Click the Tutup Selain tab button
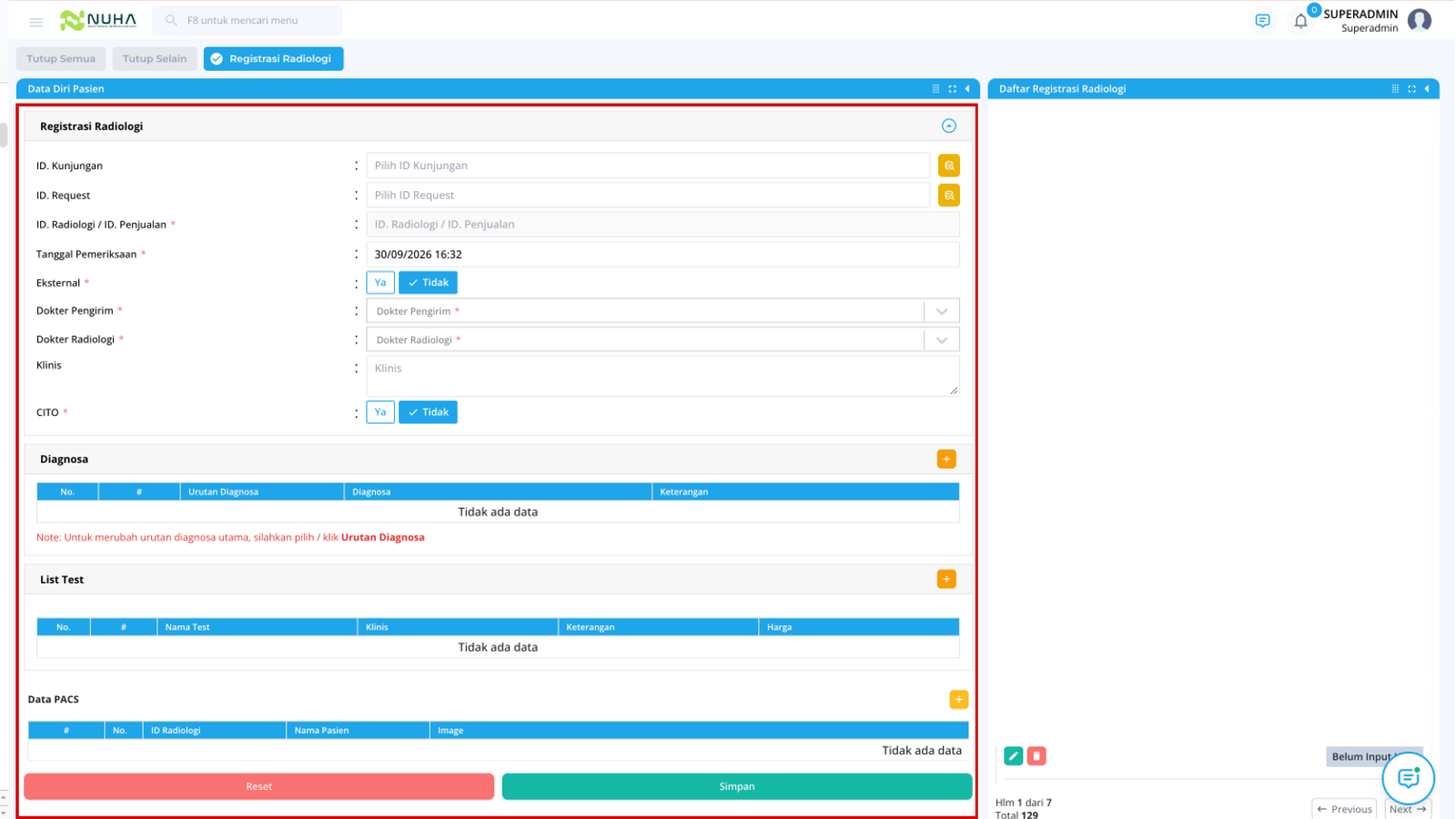Viewport: 1456px width, 819px height. point(155,58)
